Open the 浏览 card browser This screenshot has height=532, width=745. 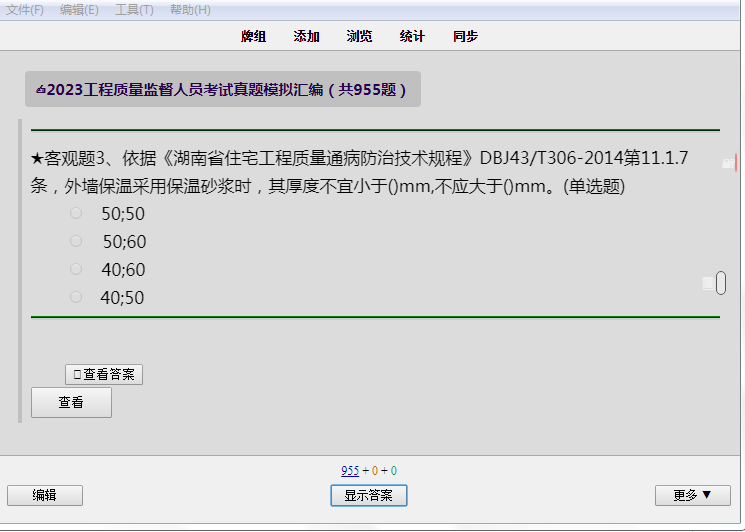point(359,36)
